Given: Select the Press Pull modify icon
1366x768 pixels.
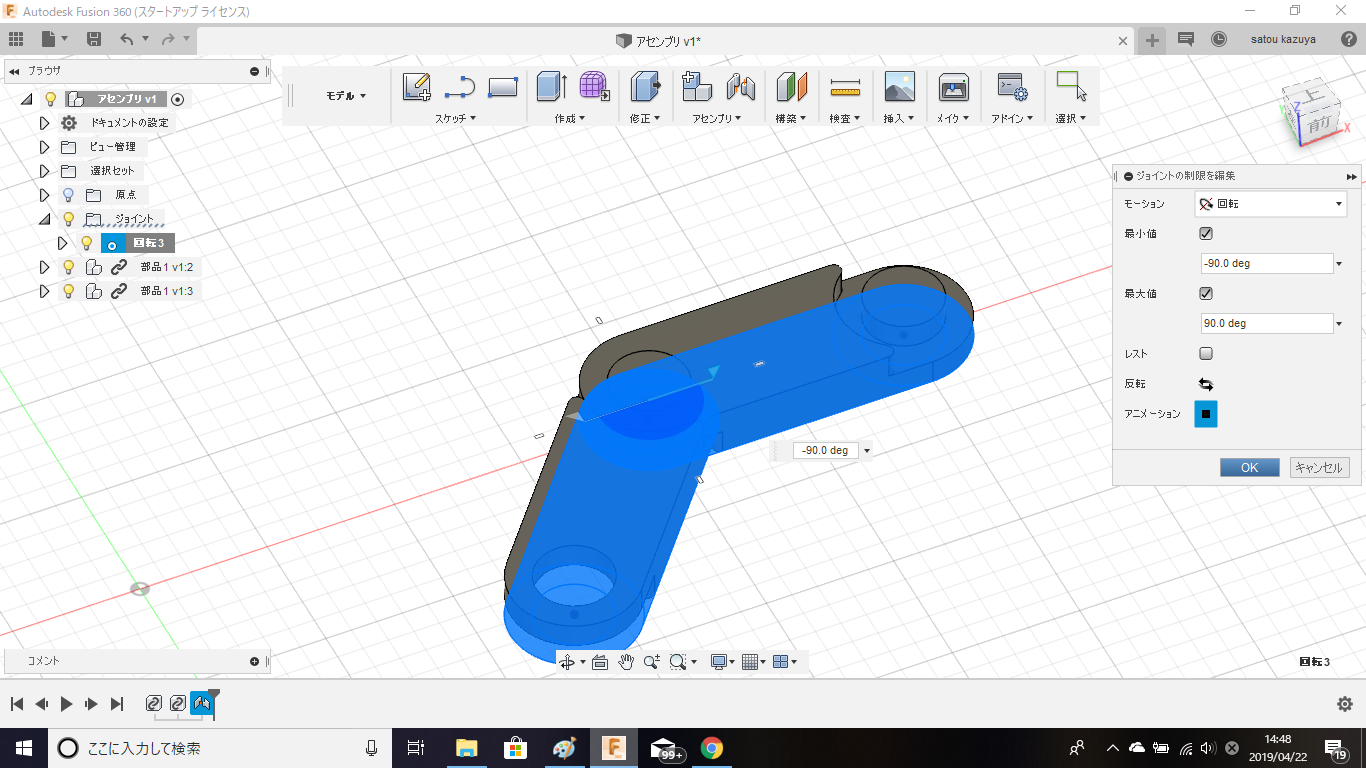Looking at the screenshot, I should pos(646,87).
